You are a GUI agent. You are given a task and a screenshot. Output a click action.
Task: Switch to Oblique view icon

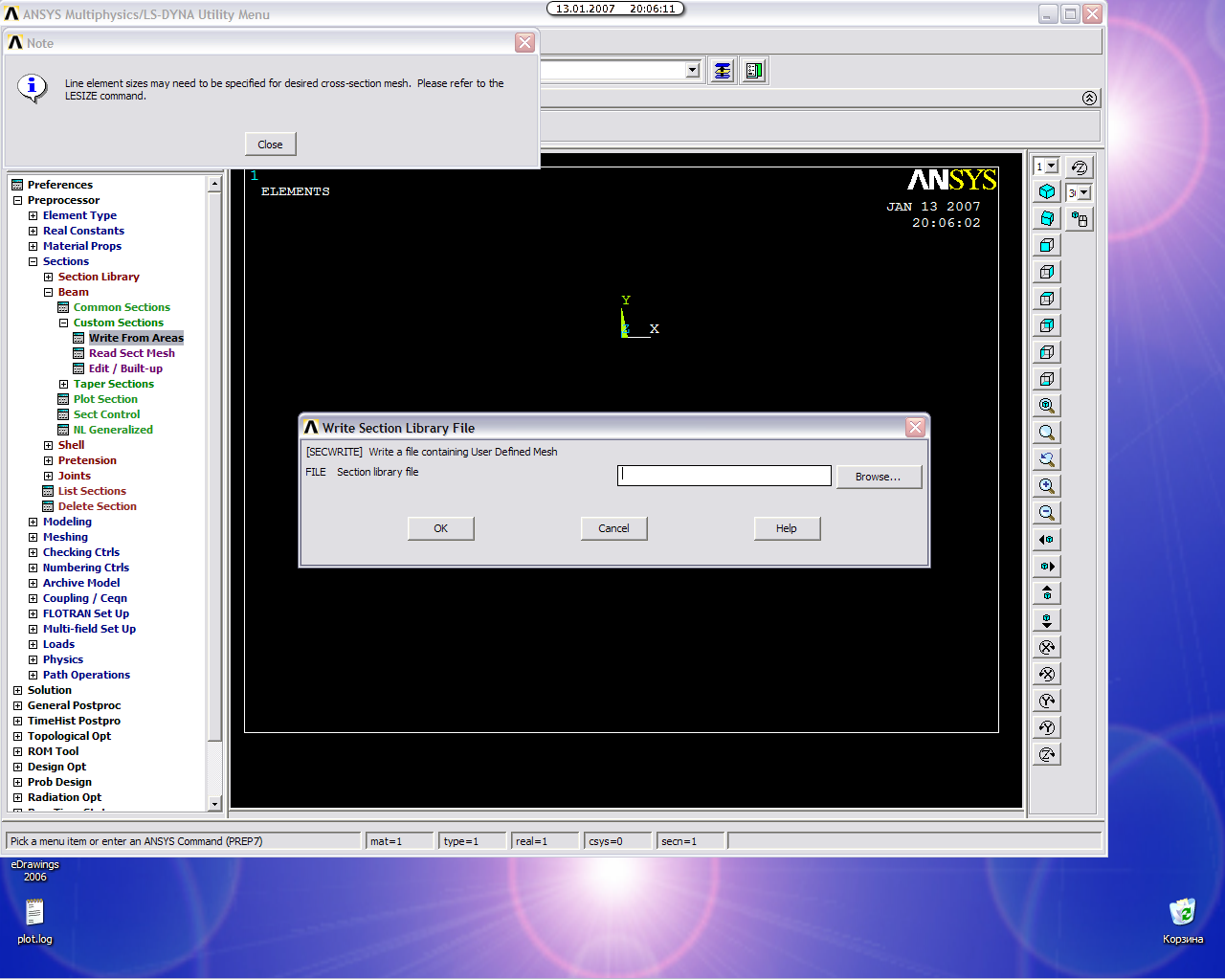click(1047, 219)
